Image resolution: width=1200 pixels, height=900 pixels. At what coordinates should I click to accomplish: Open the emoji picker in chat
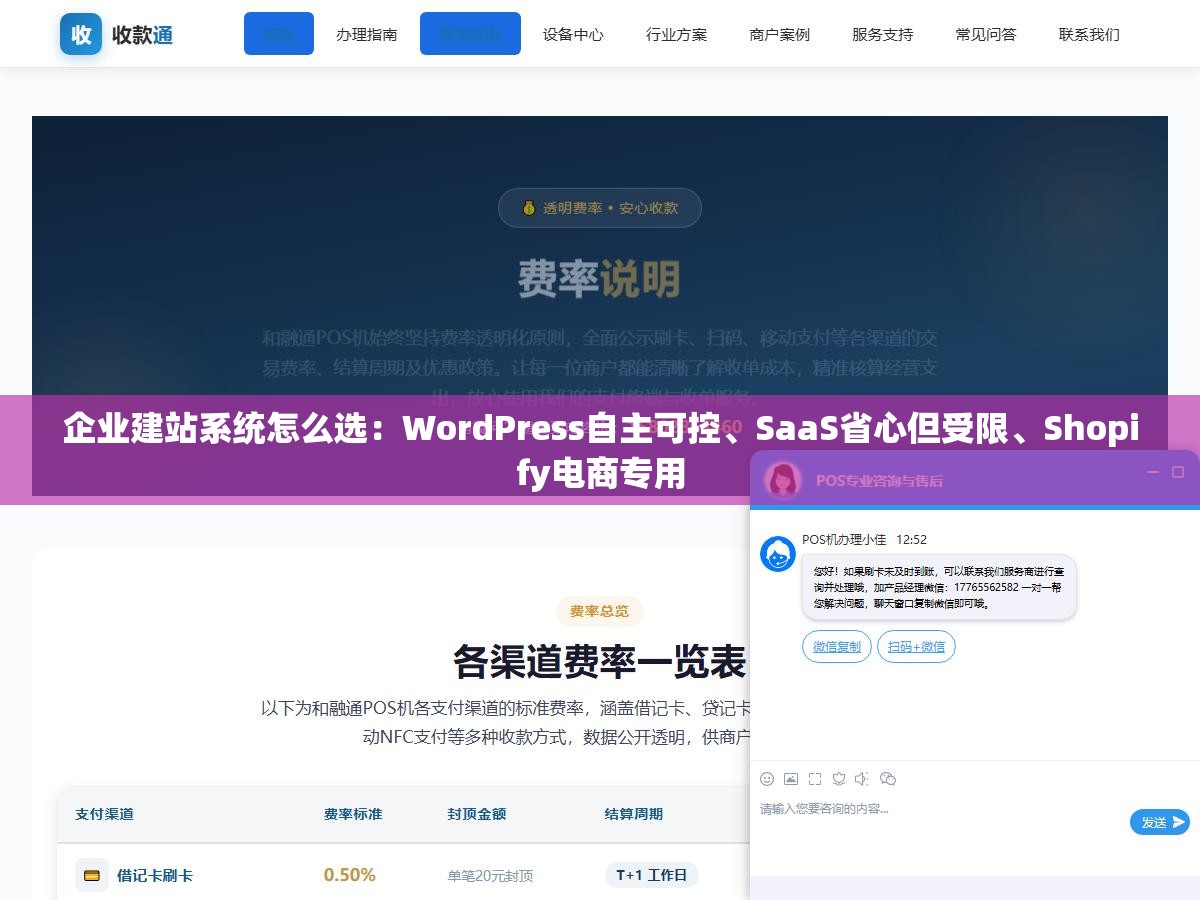[x=767, y=779]
